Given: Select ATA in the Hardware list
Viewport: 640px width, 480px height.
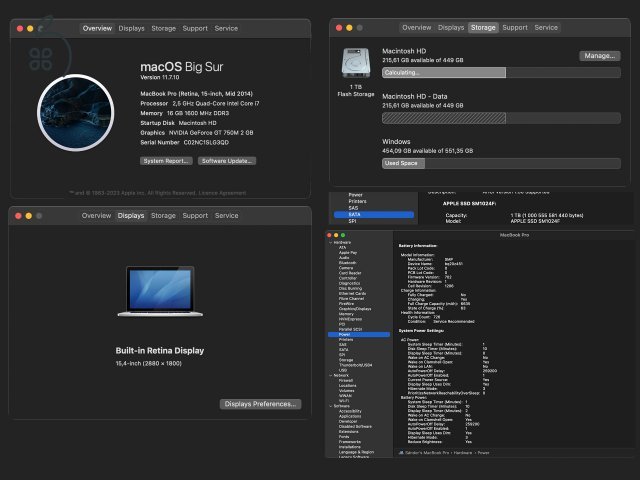Looking at the screenshot, I should click(342, 247).
